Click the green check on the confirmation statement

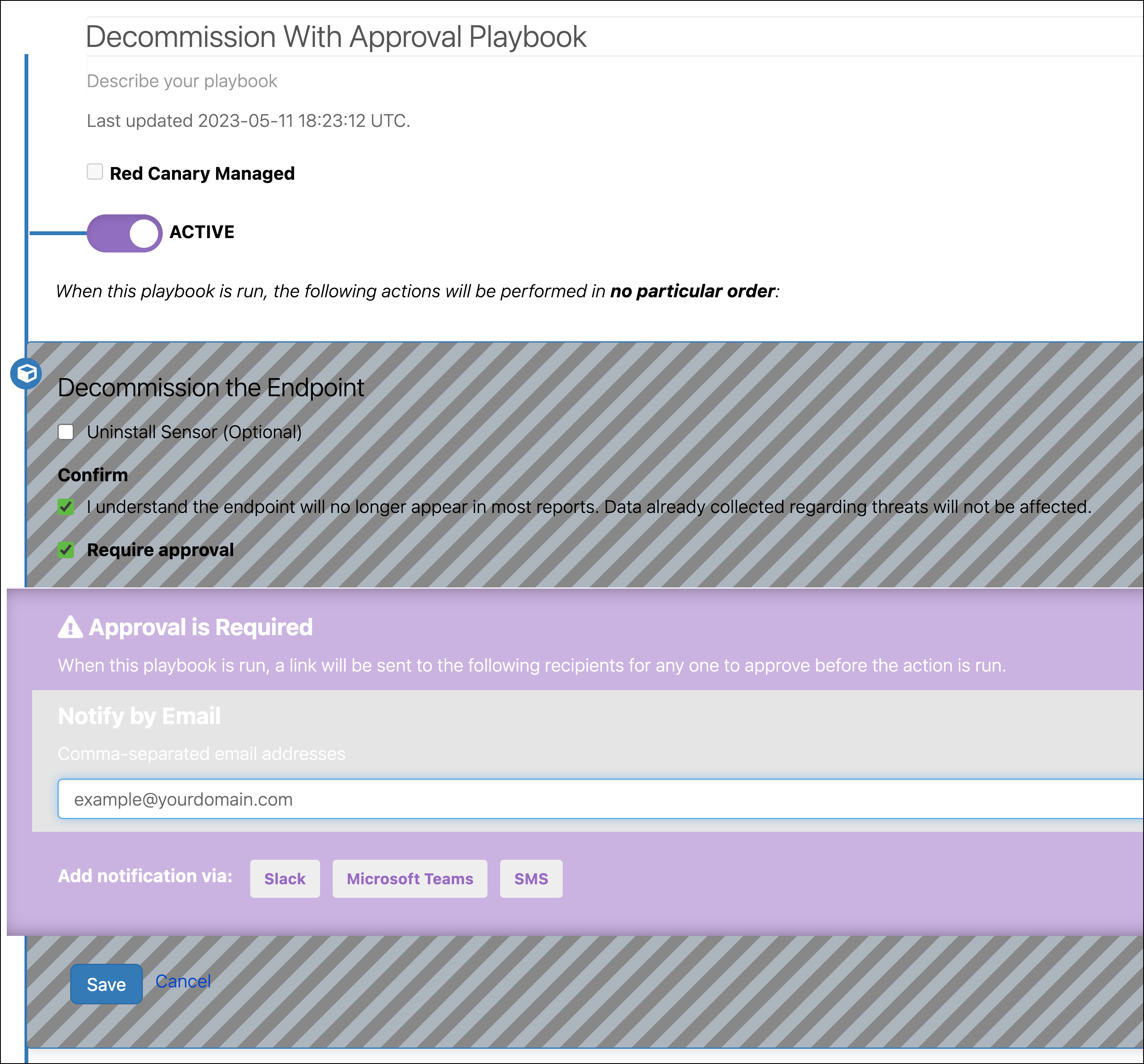point(66,507)
